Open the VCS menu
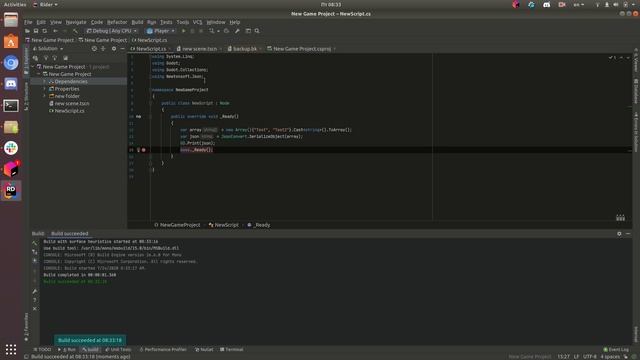 pyautogui.click(x=198, y=22)
